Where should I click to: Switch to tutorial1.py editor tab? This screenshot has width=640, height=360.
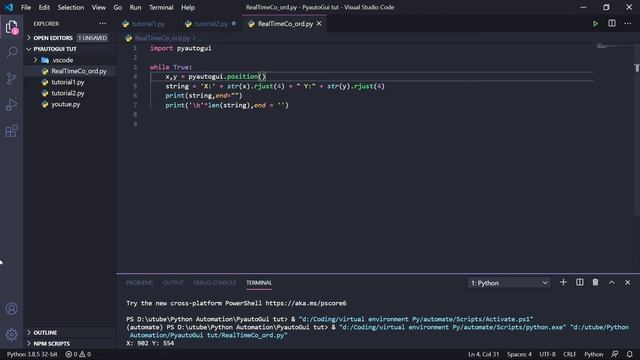tap(148, 24)
